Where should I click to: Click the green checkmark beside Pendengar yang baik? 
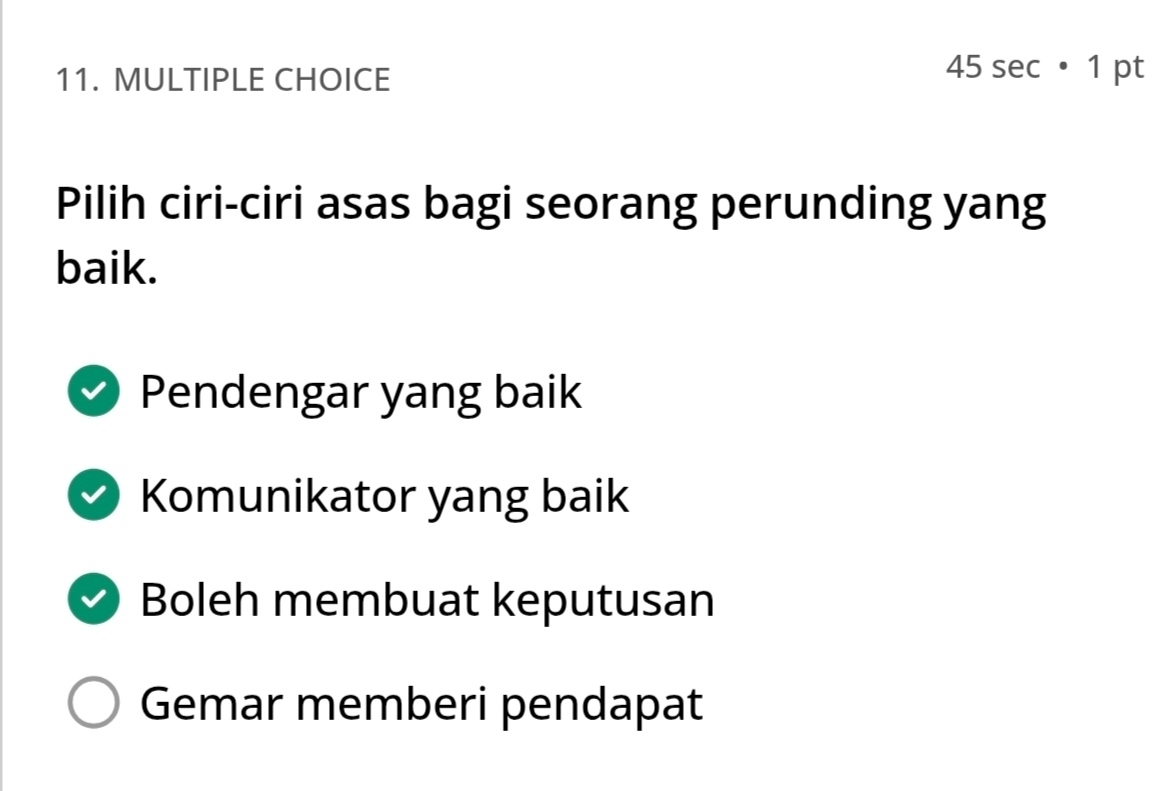[94, 392]
